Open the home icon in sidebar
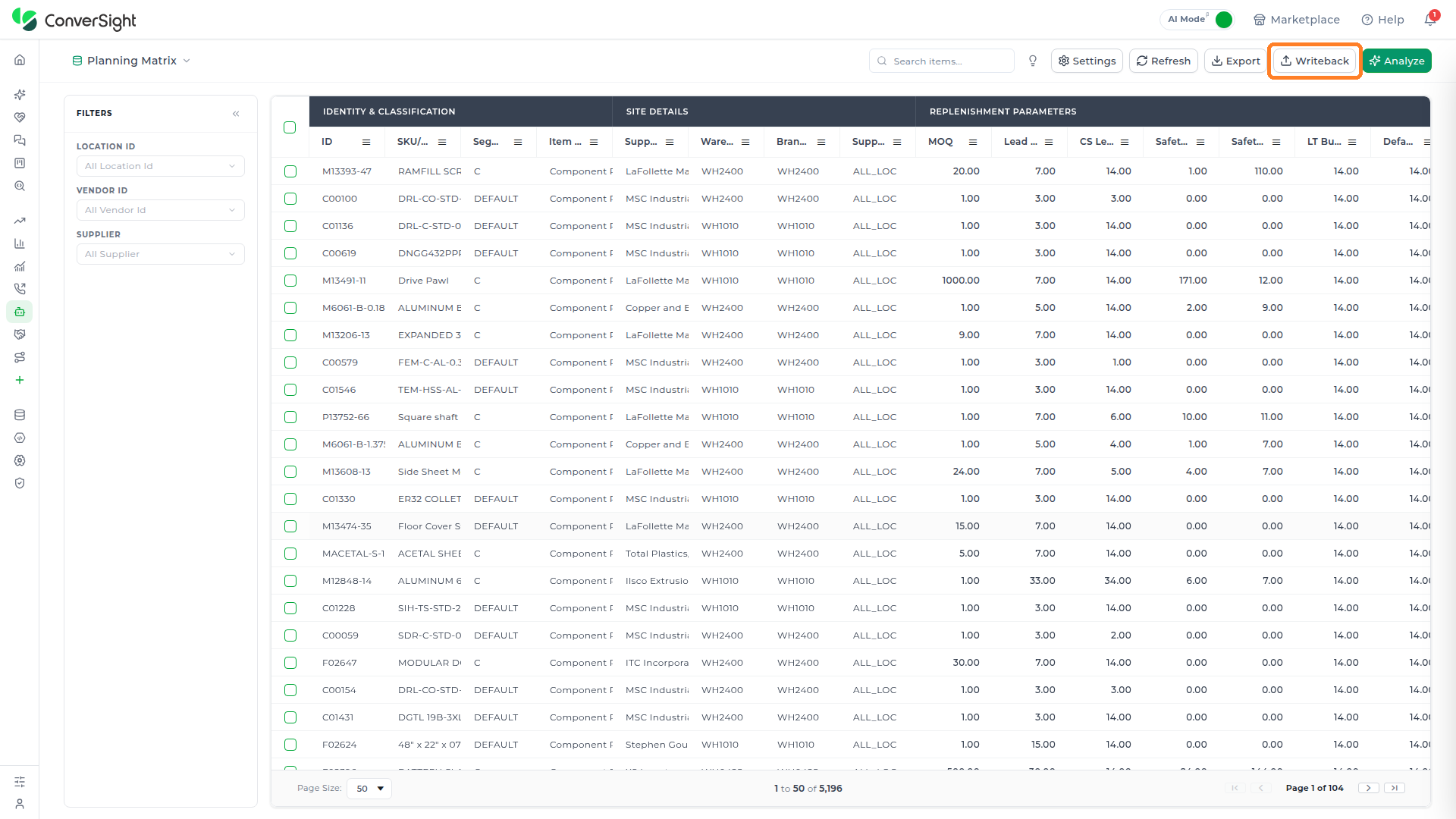1456x819 pixels. tap(20, 60)
